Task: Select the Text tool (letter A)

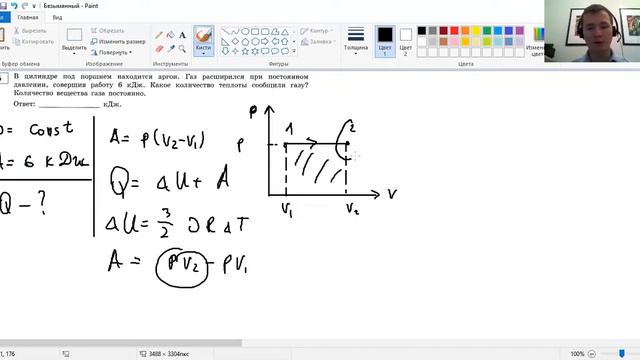Action: pos(182,35)
